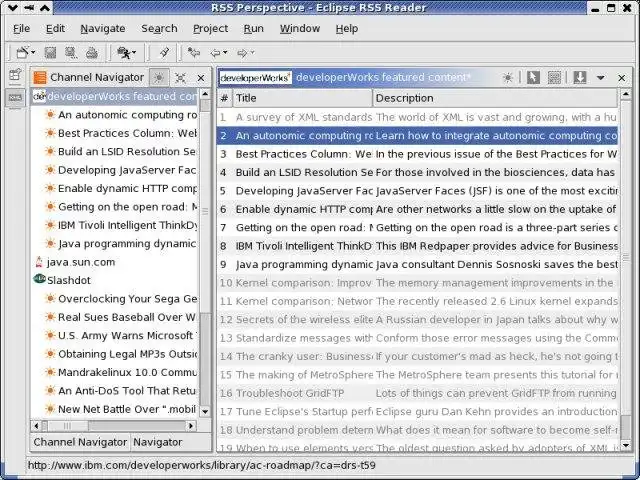The width and height of the screenshot is (640, 480).
Task: Open the Run menu
Action: click(x=253, y=29)
